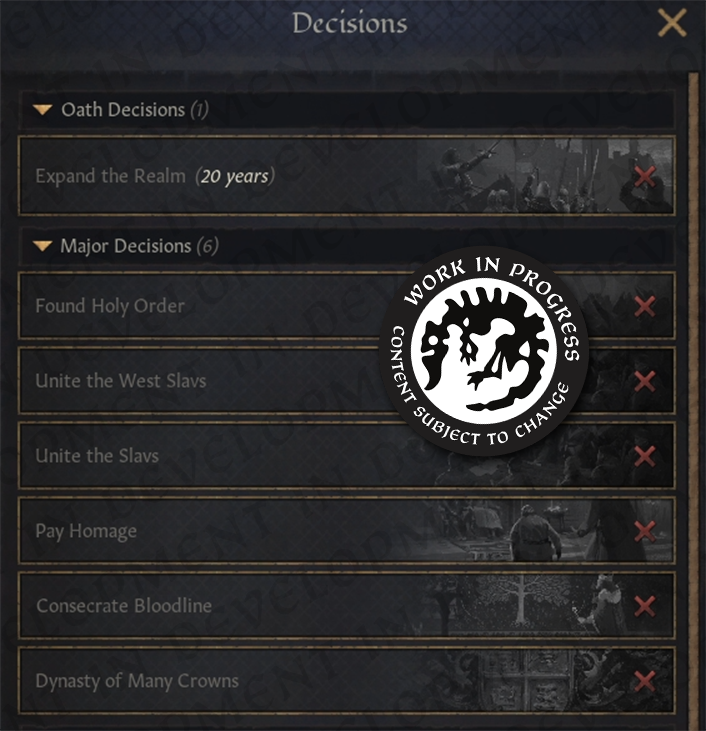Image resolution: width=706 pixels, height=731 pixels.
Task: Open the Unite the West Slavs decision
Action: pyautogui.click(x=121, y=381)
